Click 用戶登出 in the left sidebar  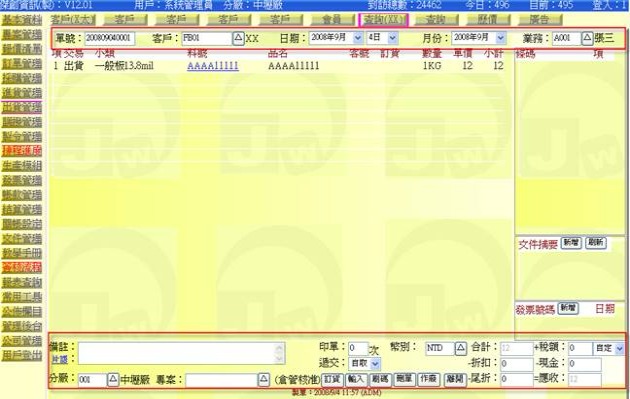coord(22,355)
